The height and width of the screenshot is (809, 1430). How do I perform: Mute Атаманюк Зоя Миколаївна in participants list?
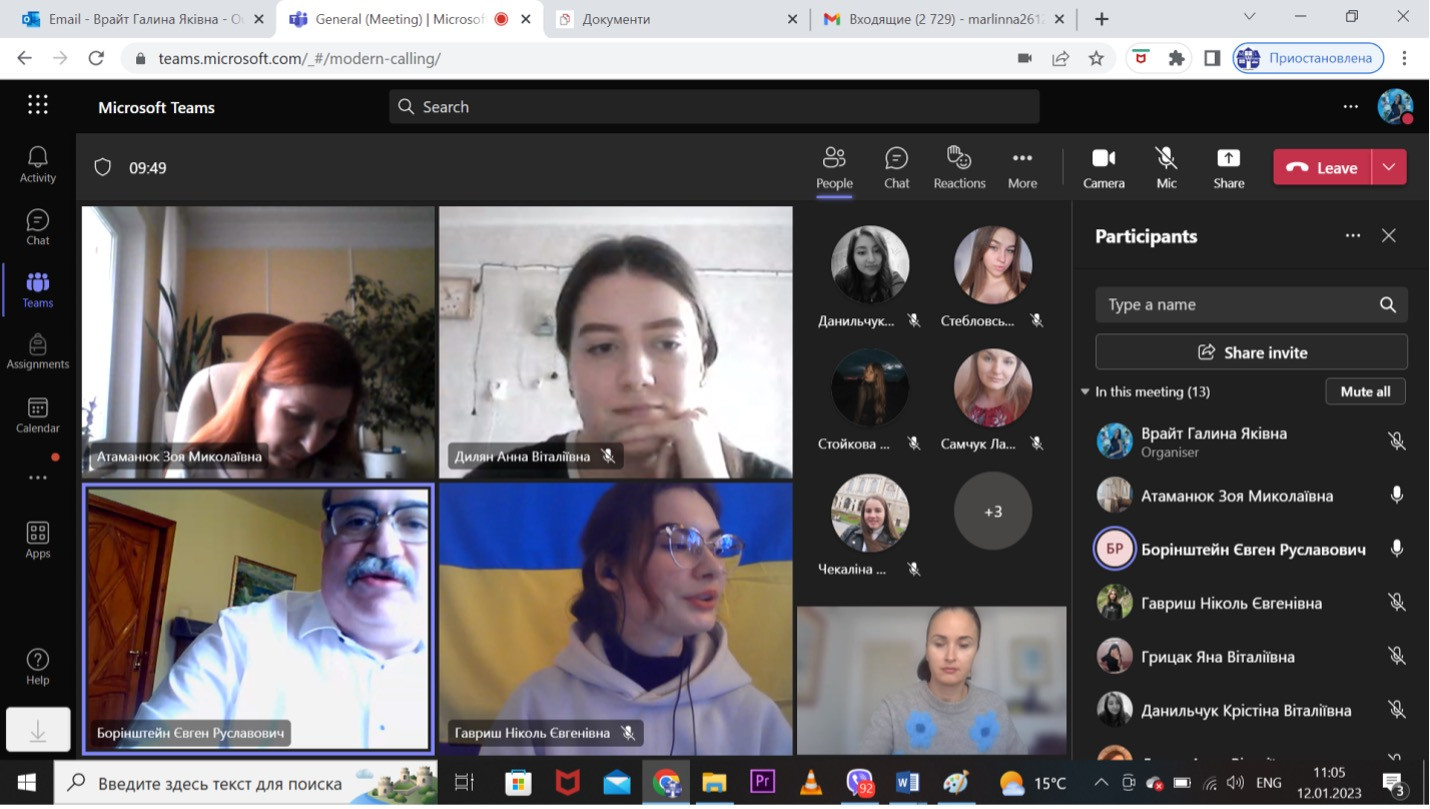coord(1396,495)
